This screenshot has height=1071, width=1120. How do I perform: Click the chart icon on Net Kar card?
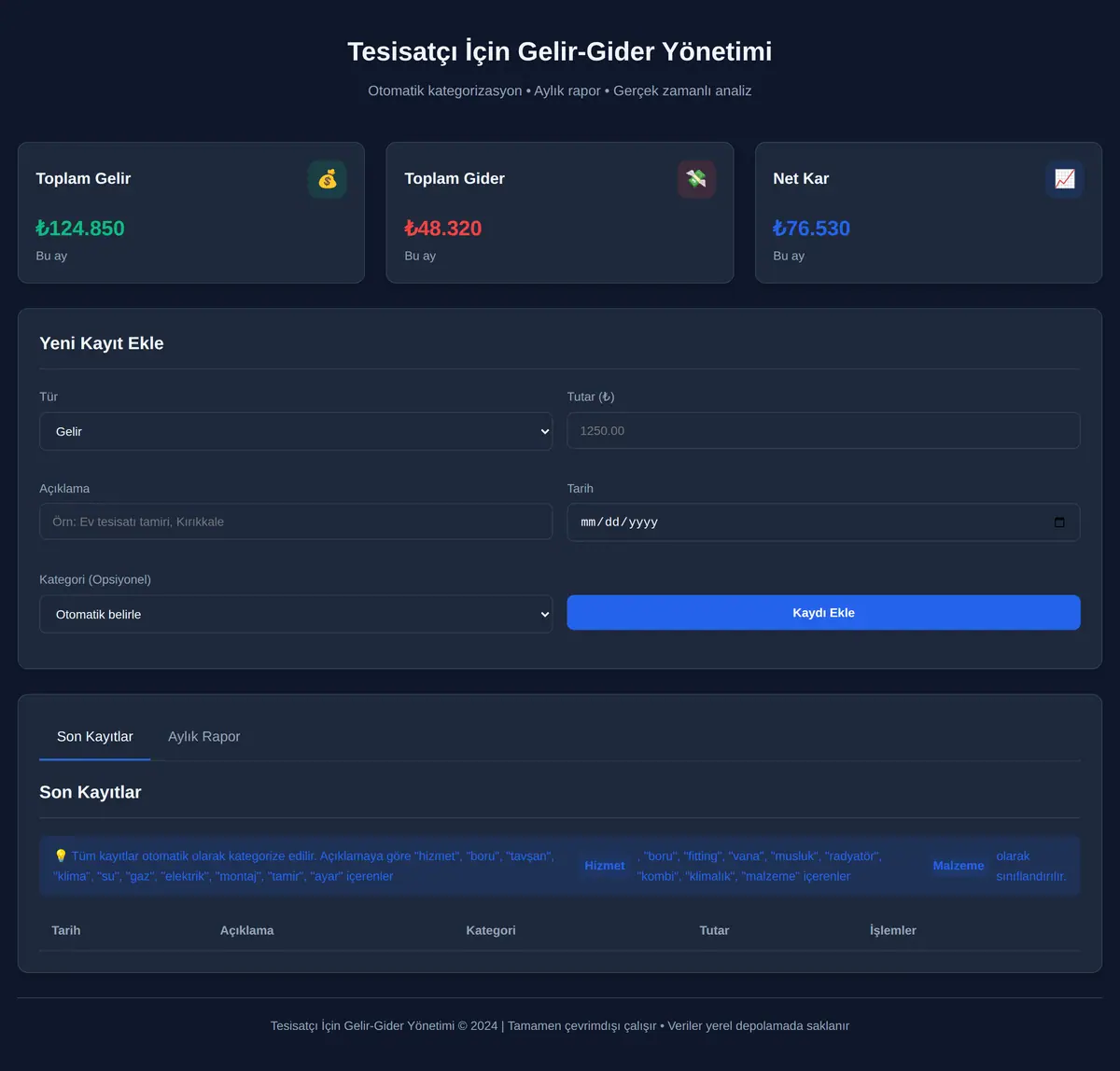(x=1065, y=179)
